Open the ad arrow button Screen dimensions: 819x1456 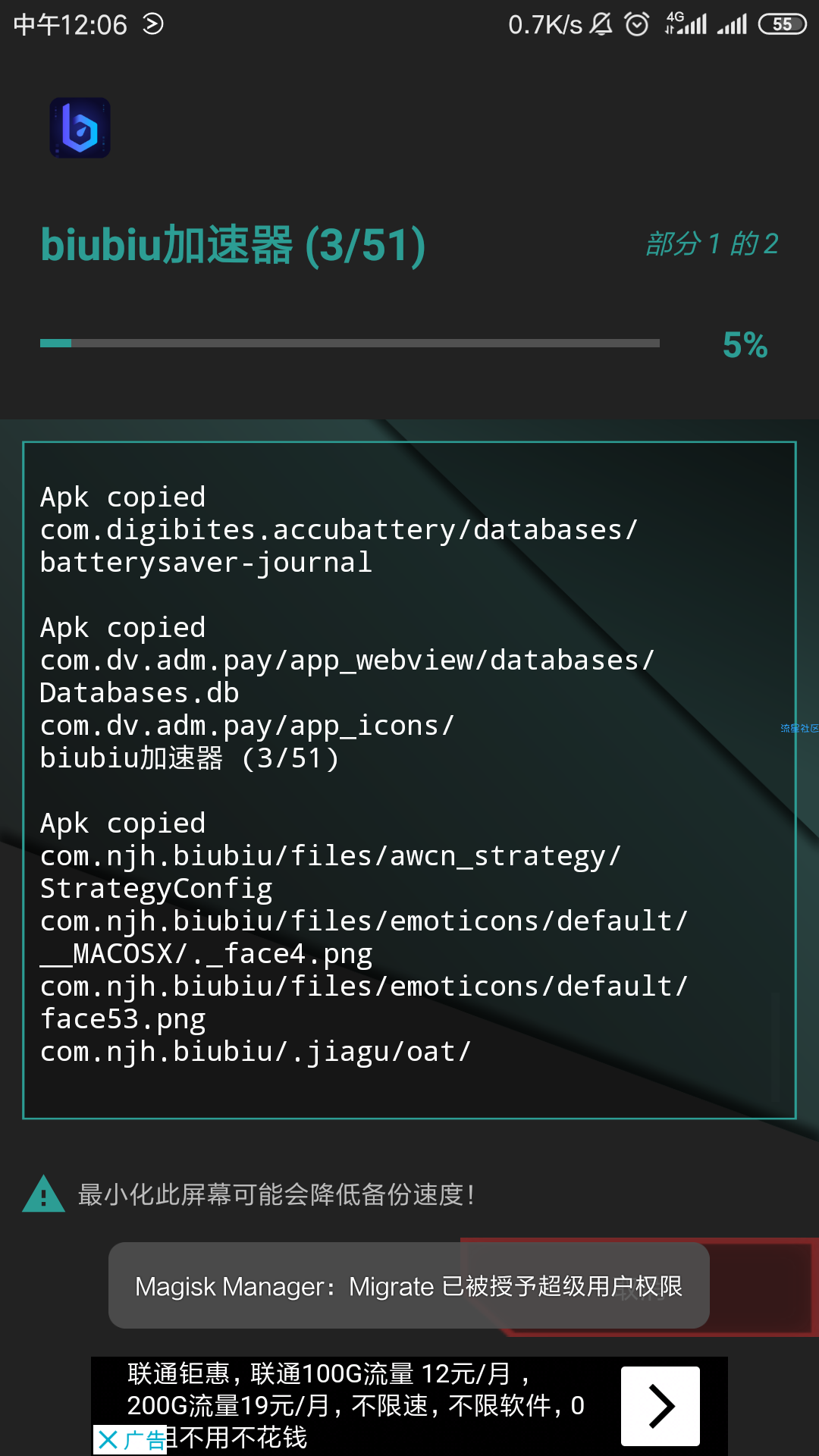pos(661,1406)
